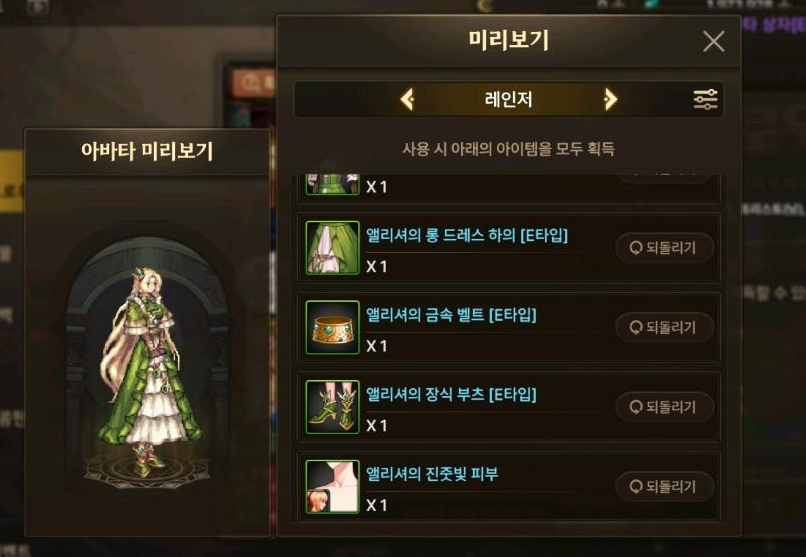
Task: Click the 앨리셔의 진줏빛 피부 item name
Action: coord(432,474)
